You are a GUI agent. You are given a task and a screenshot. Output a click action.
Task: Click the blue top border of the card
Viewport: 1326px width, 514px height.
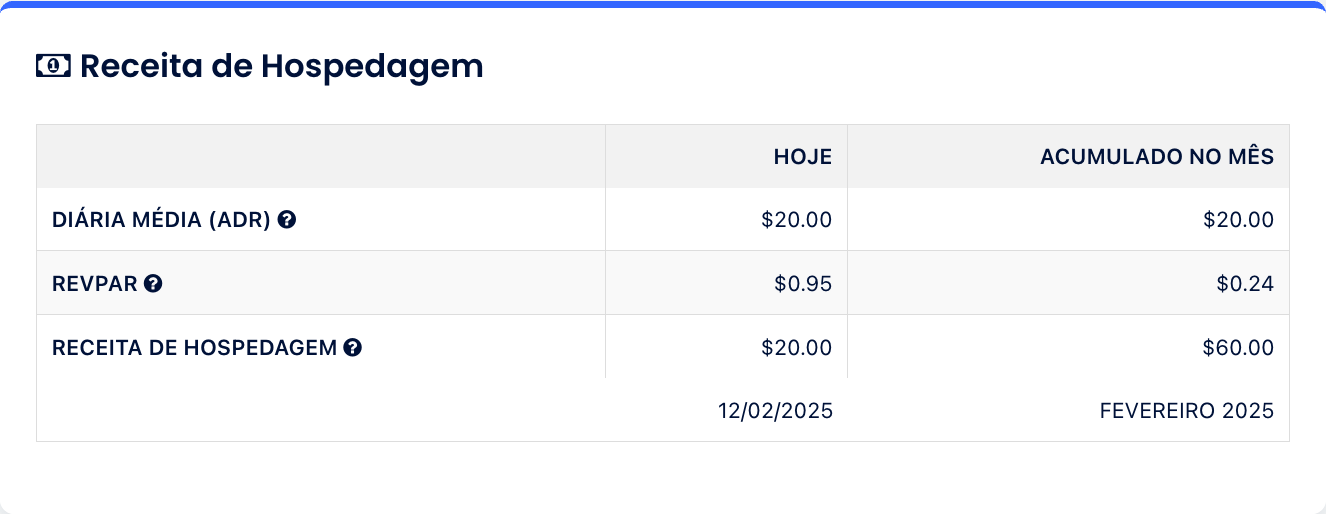tap(663, 4)
